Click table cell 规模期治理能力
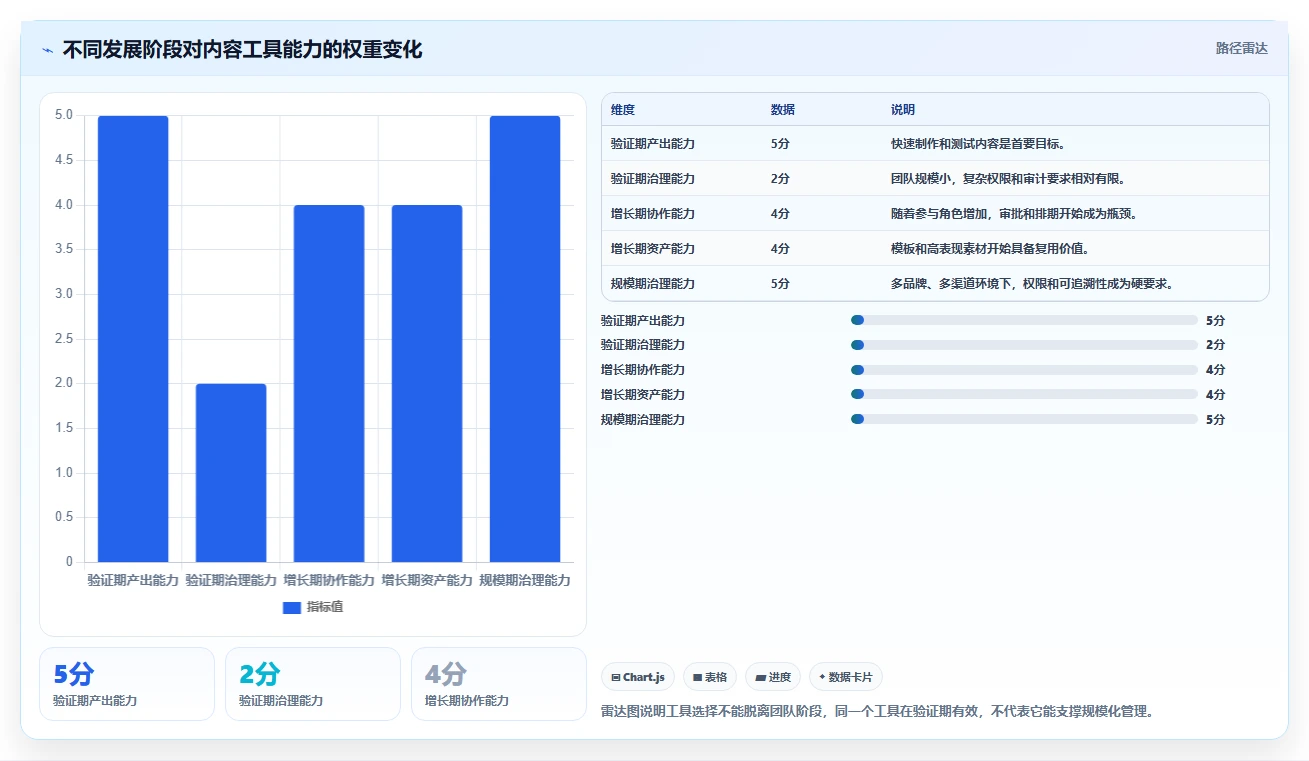The width and height of the screenshot is (1309, 761). pos(653,284)
